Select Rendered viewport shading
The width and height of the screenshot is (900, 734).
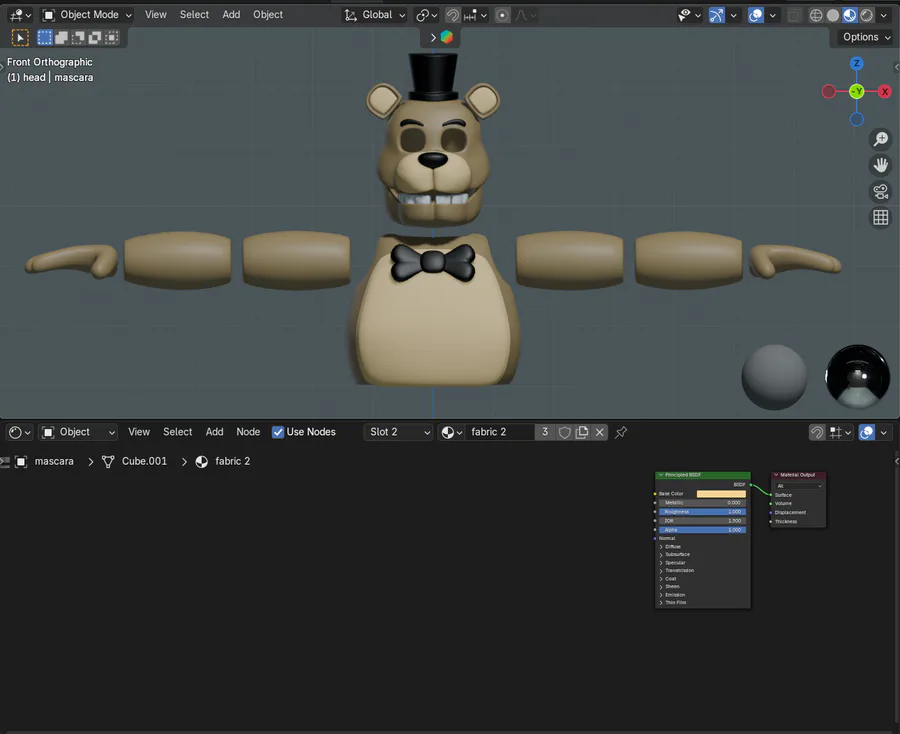pos(867,15)
